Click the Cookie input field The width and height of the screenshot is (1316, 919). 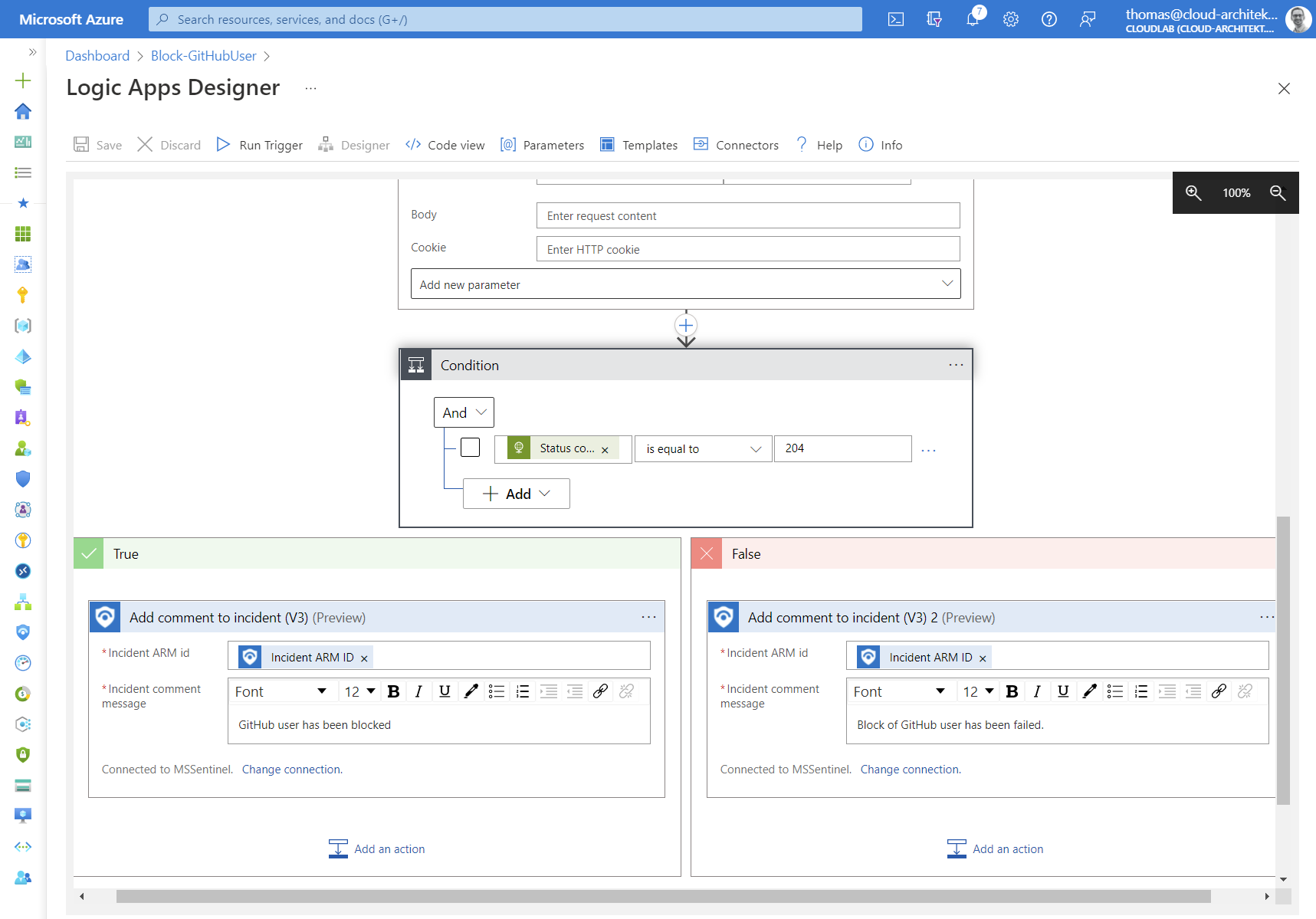tap(748, 249)
